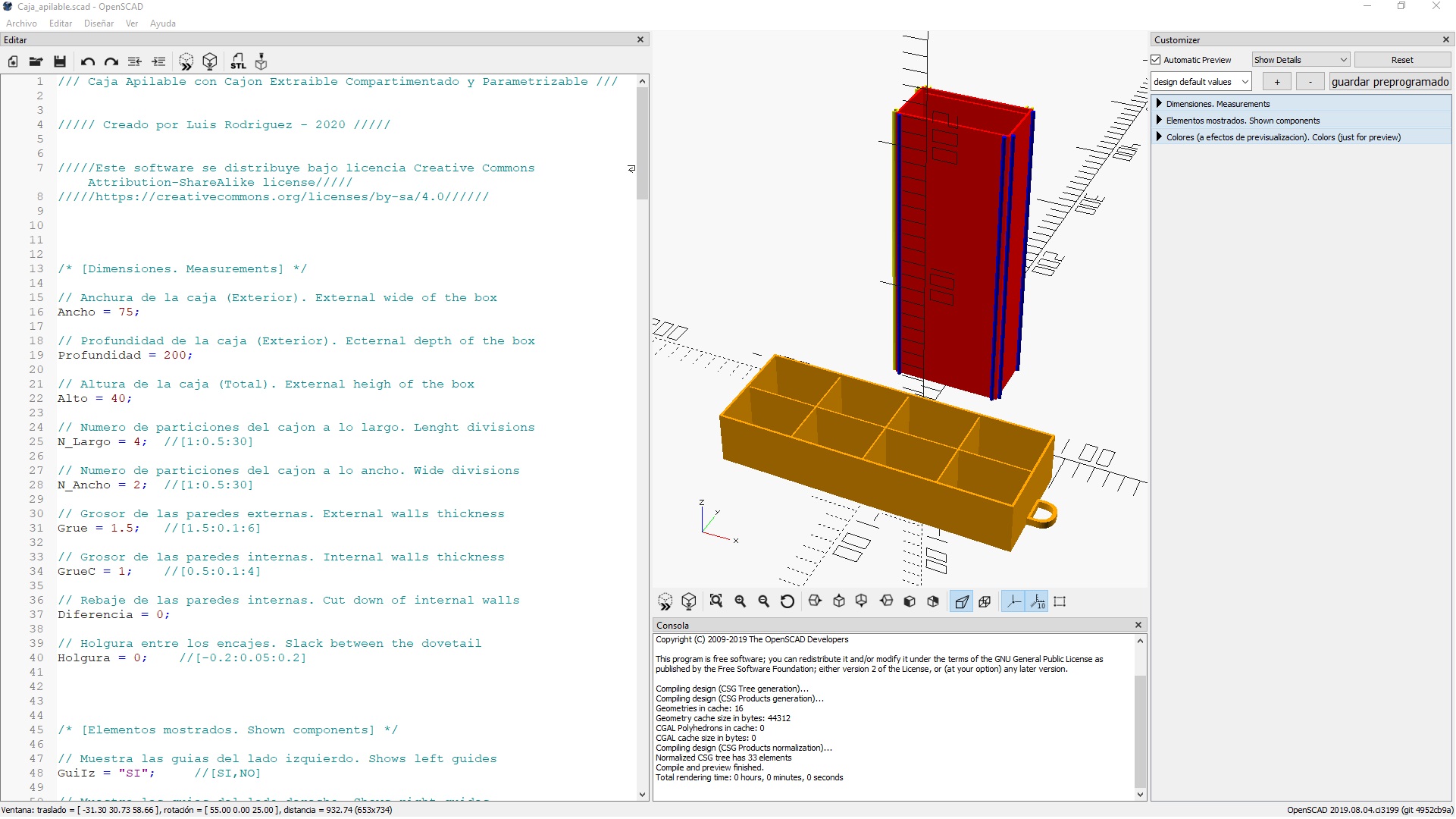Close the Editar editor panel

point(640,39)
